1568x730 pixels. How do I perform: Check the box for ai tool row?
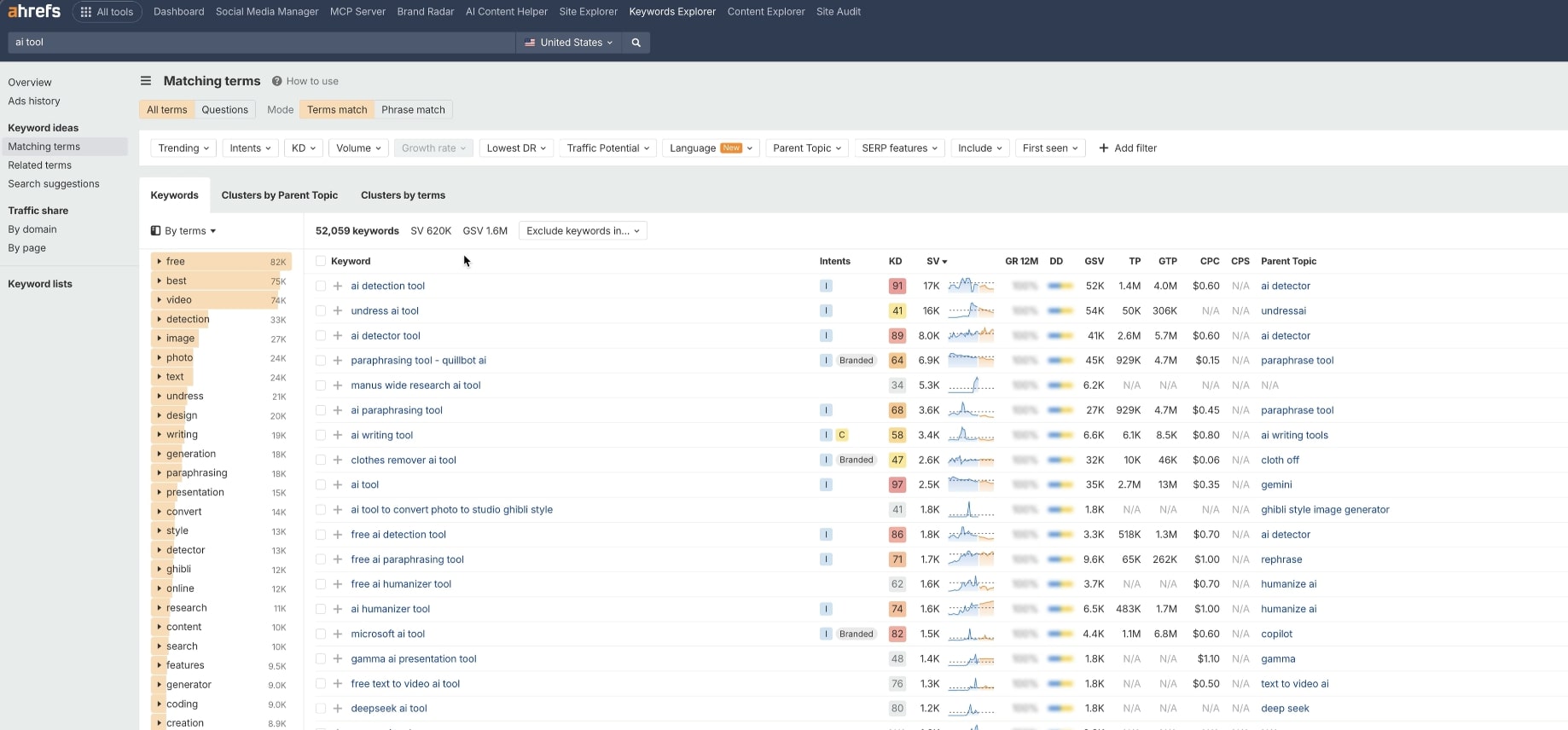pos(321,484)
